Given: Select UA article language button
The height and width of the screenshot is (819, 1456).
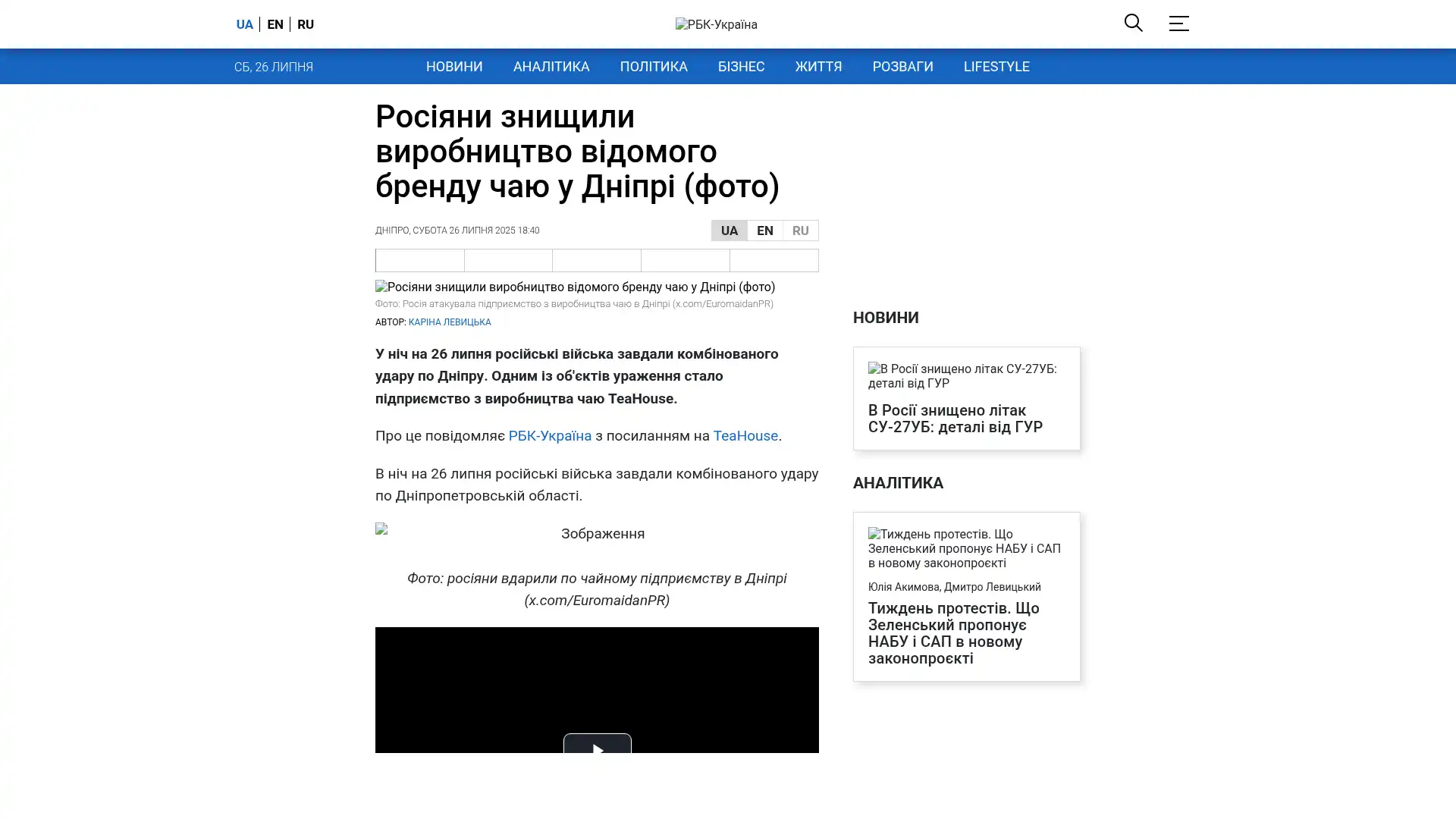Looking at the screenshot, I should 729,231.
